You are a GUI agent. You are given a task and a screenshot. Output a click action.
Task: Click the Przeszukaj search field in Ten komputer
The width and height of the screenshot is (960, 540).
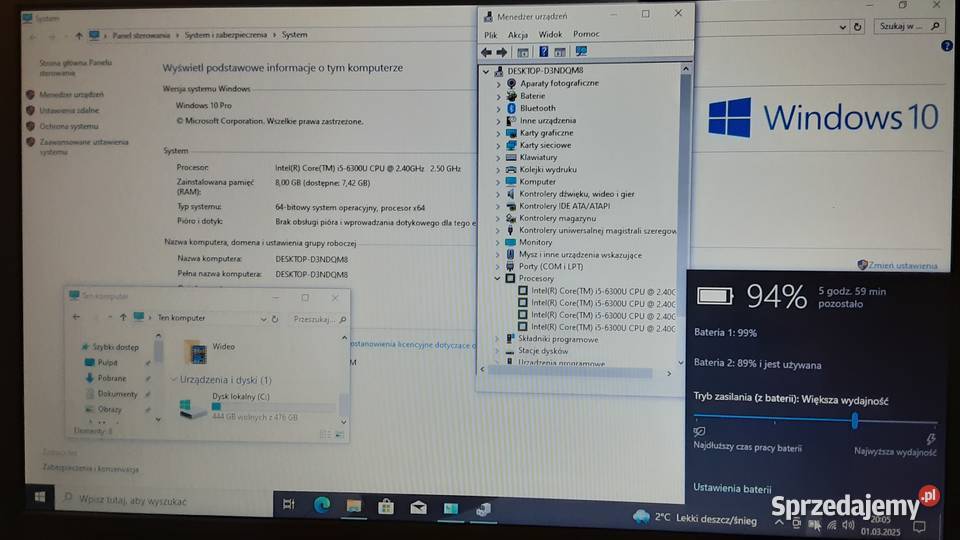[319, 319]
